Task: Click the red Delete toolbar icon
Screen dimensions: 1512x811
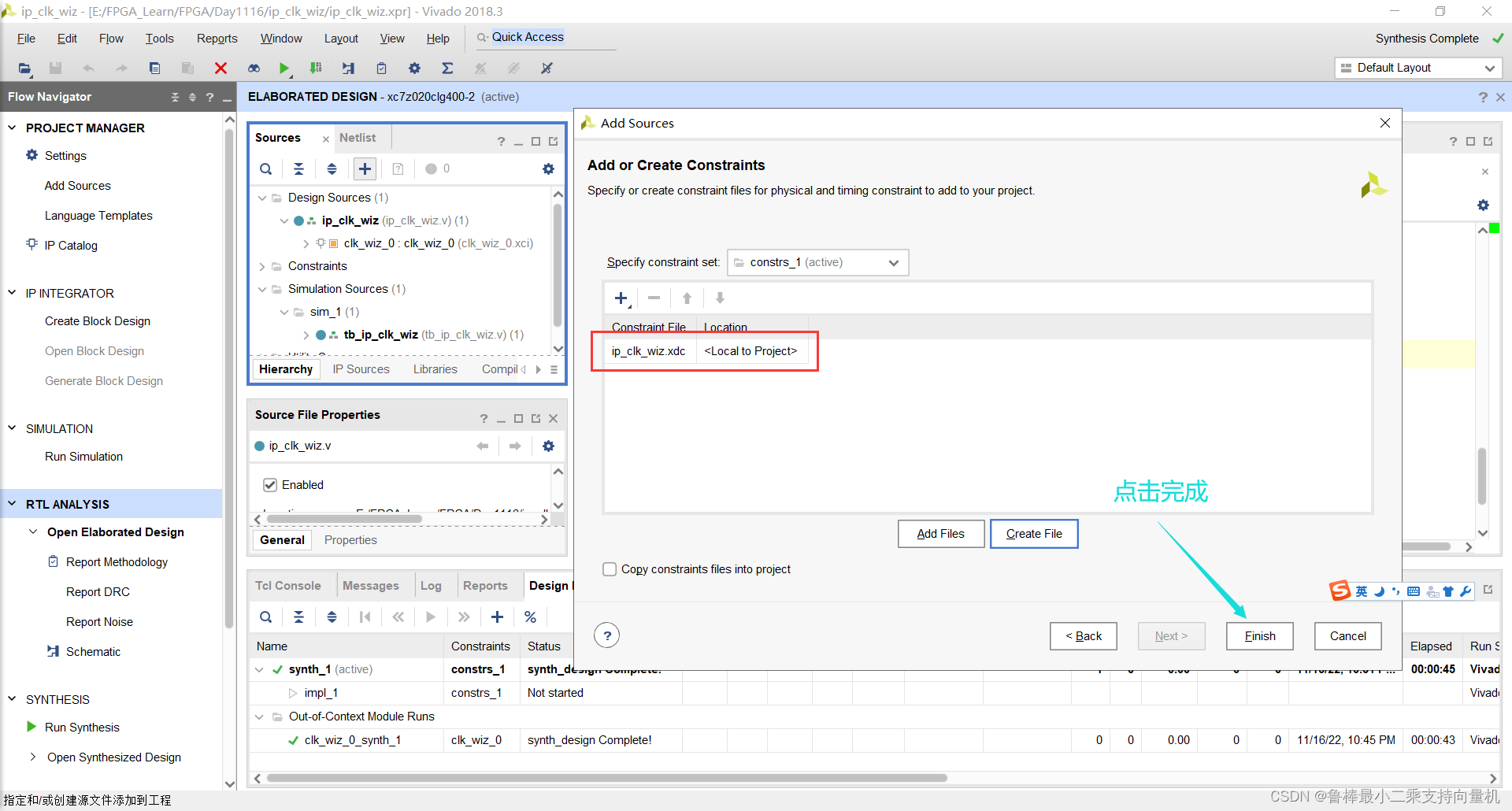Action: (x=220, y=69)
